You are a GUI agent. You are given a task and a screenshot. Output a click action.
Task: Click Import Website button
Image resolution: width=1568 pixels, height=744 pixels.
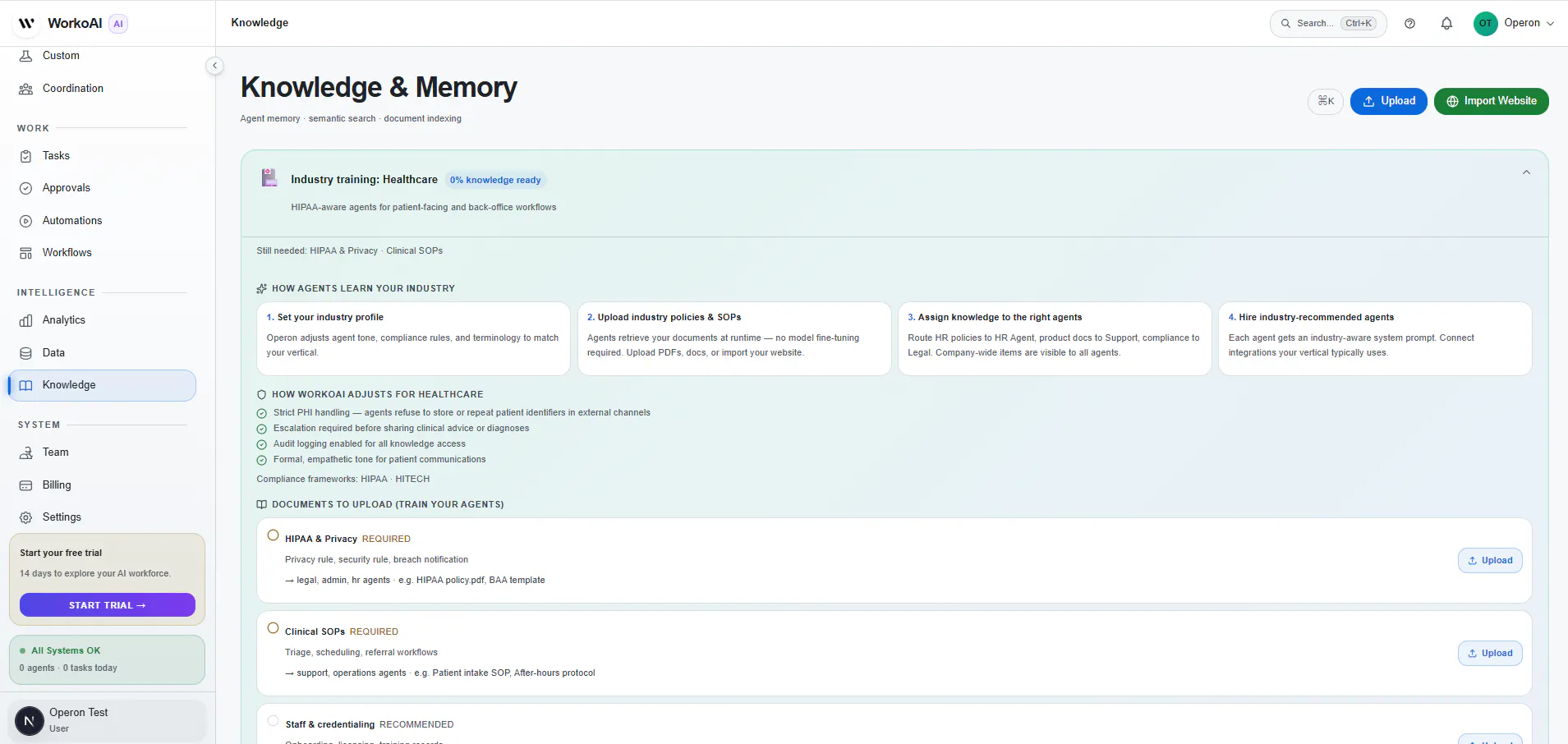pos(1491,101)
